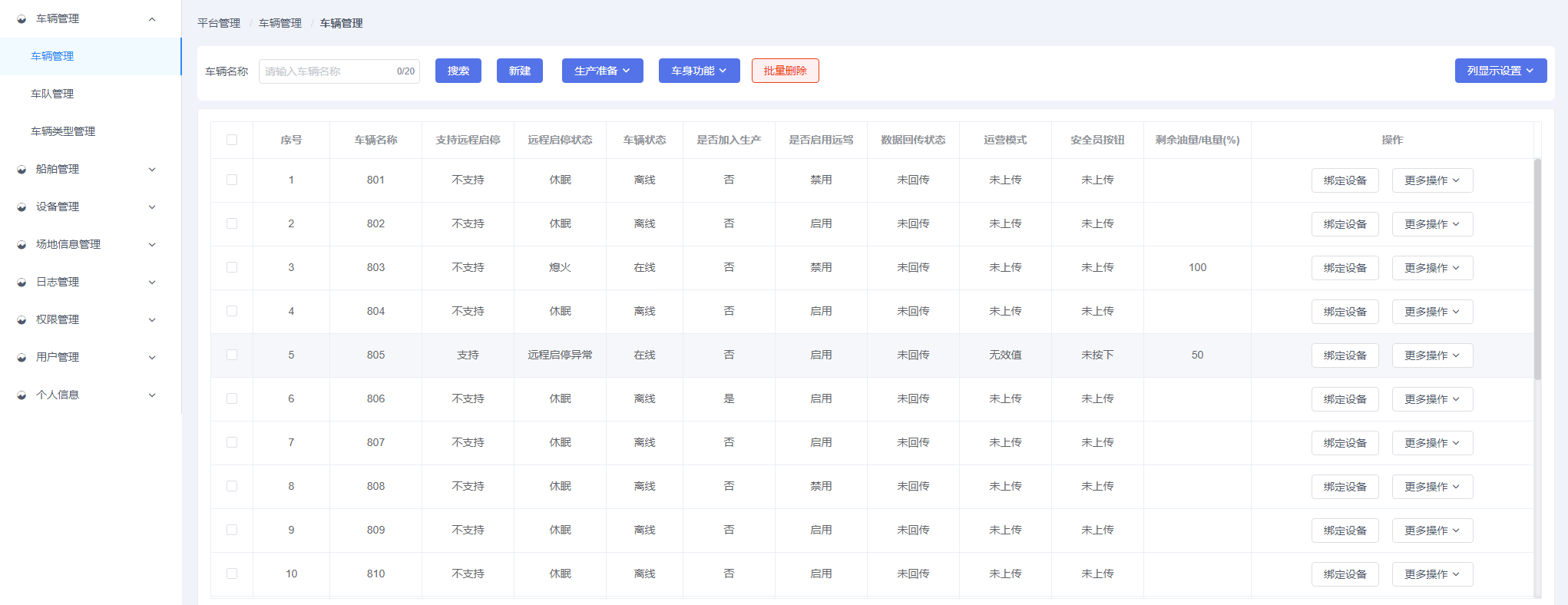1568x605 pixels.
Task: Click the 远程启停状态 column header
Action: coord(560,140)
